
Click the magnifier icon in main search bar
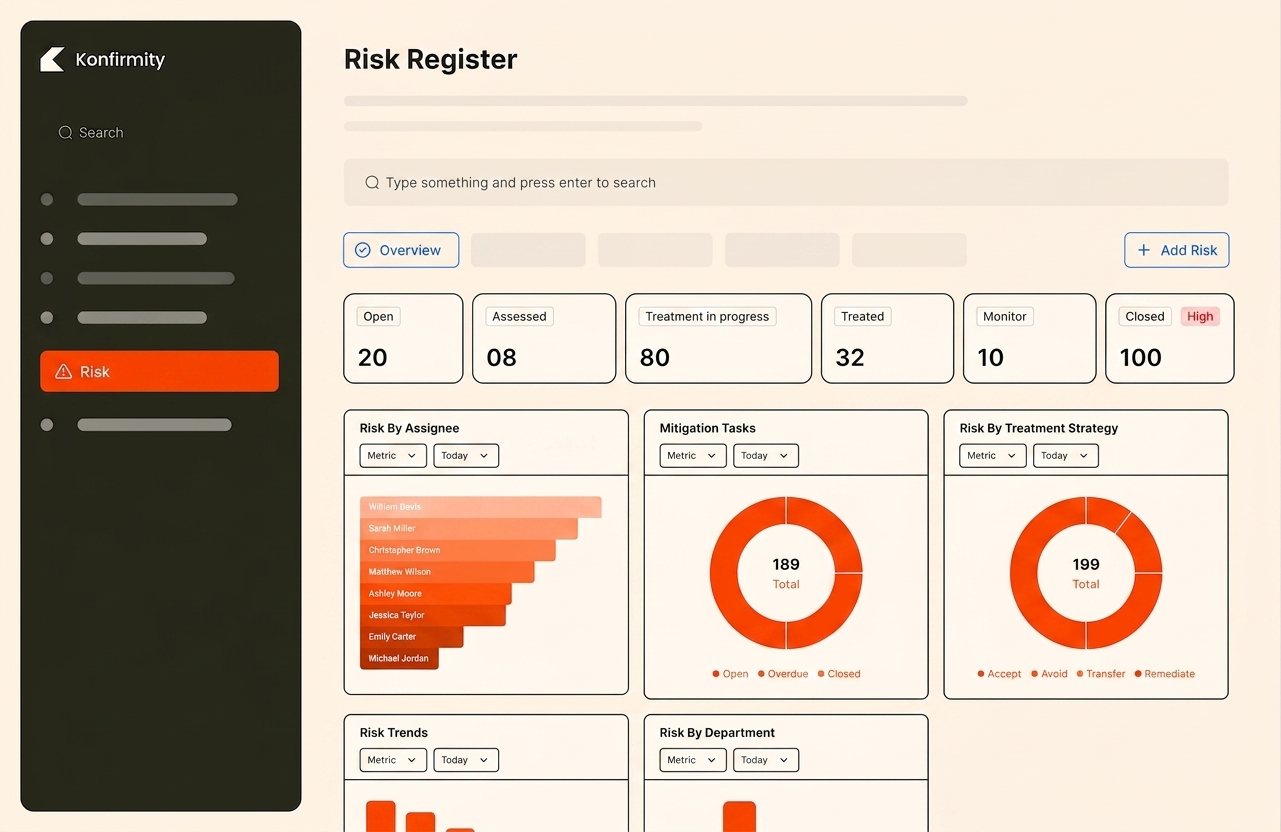372,182
